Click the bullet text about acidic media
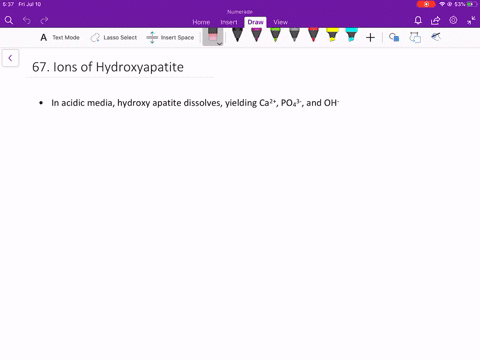This screenshot has width=480, height=360. tap(195, 103)
